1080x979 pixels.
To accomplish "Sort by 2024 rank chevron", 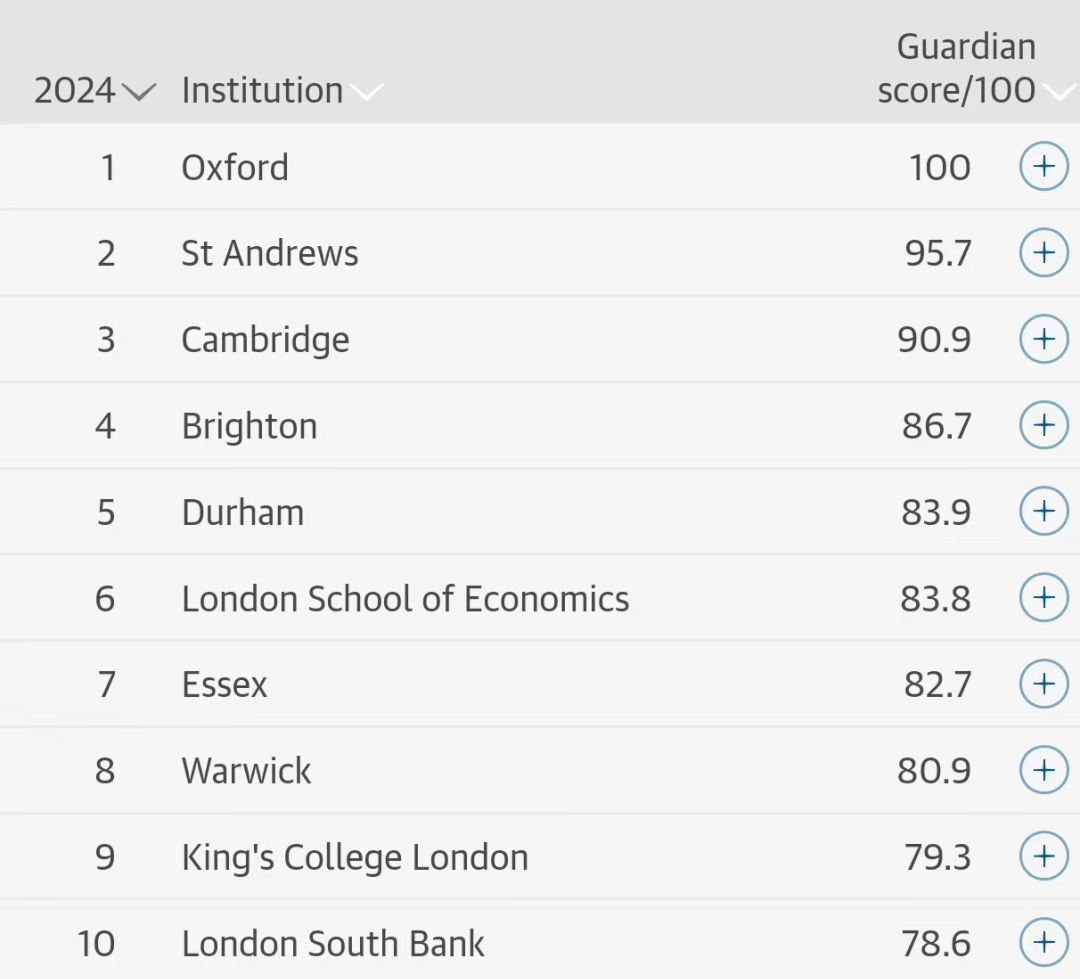I will click(139, 92).
